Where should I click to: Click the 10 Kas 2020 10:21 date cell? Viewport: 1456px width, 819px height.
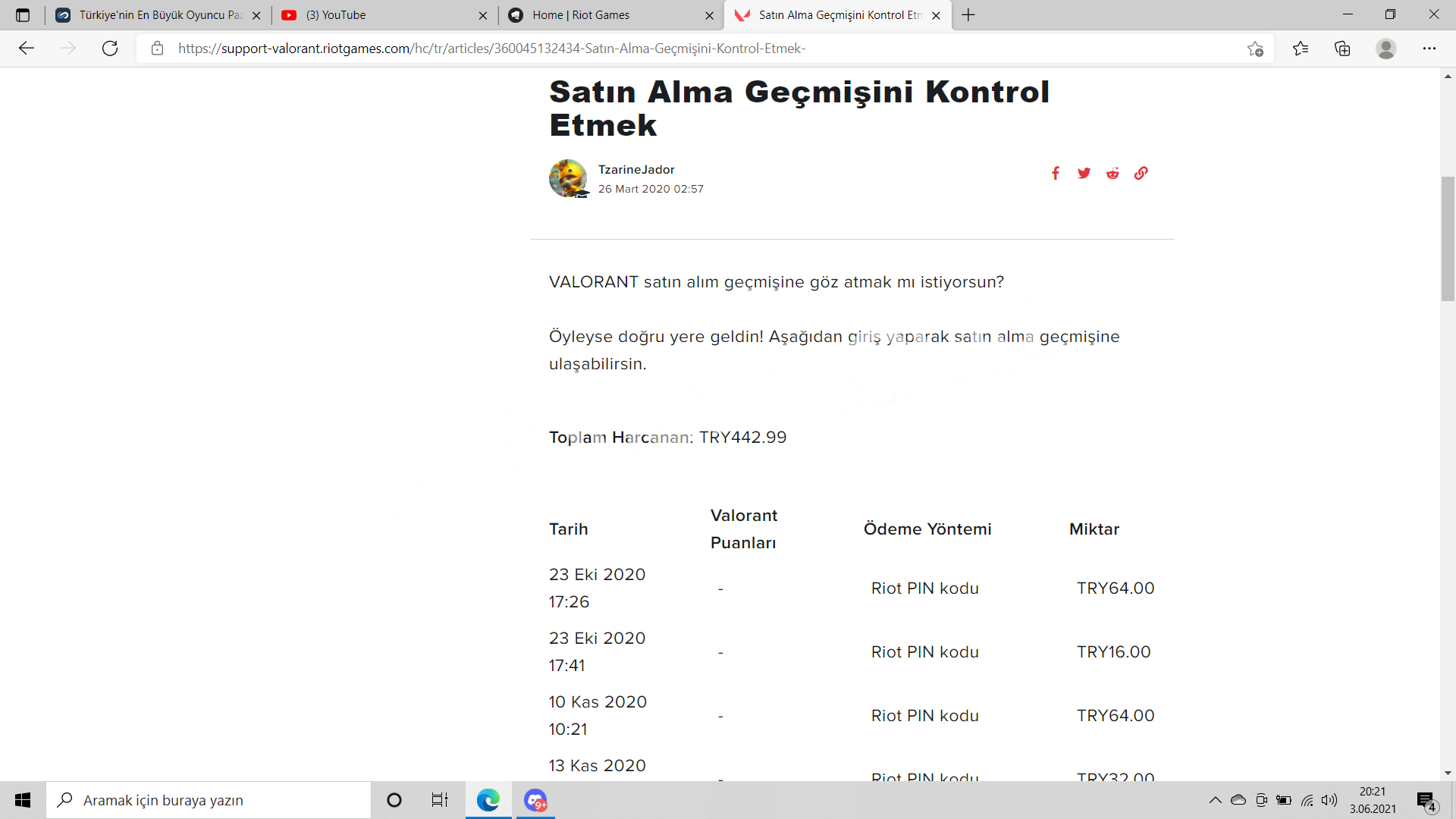point(598,716)
